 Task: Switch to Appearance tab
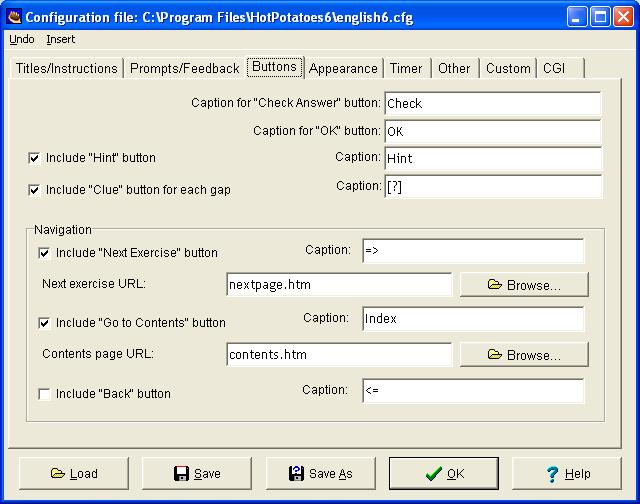343,68
